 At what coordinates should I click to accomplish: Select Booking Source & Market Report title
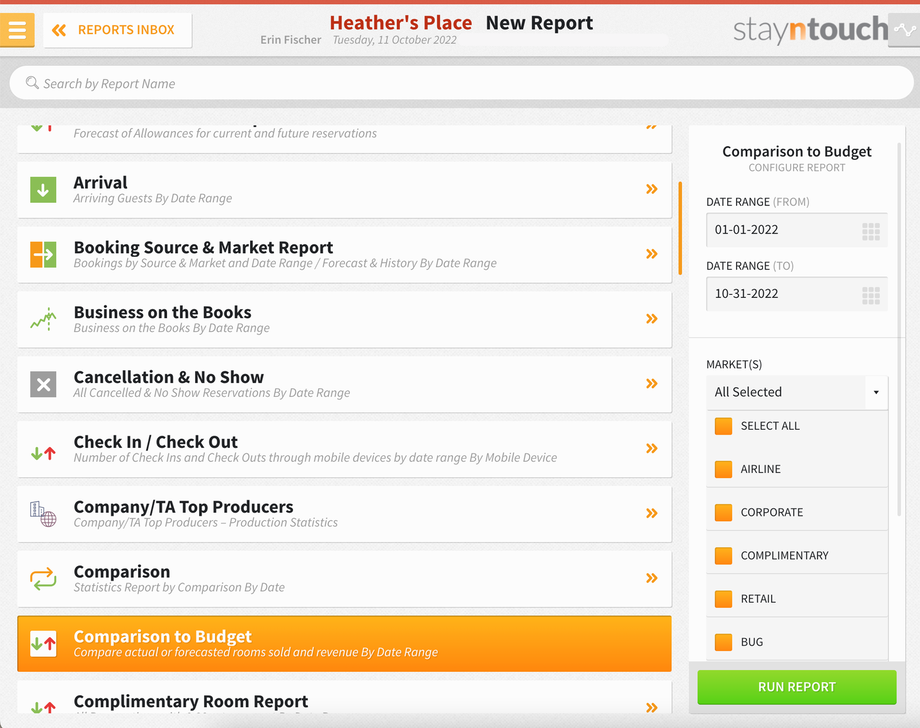pyautogui.click(x=203, y=248)
